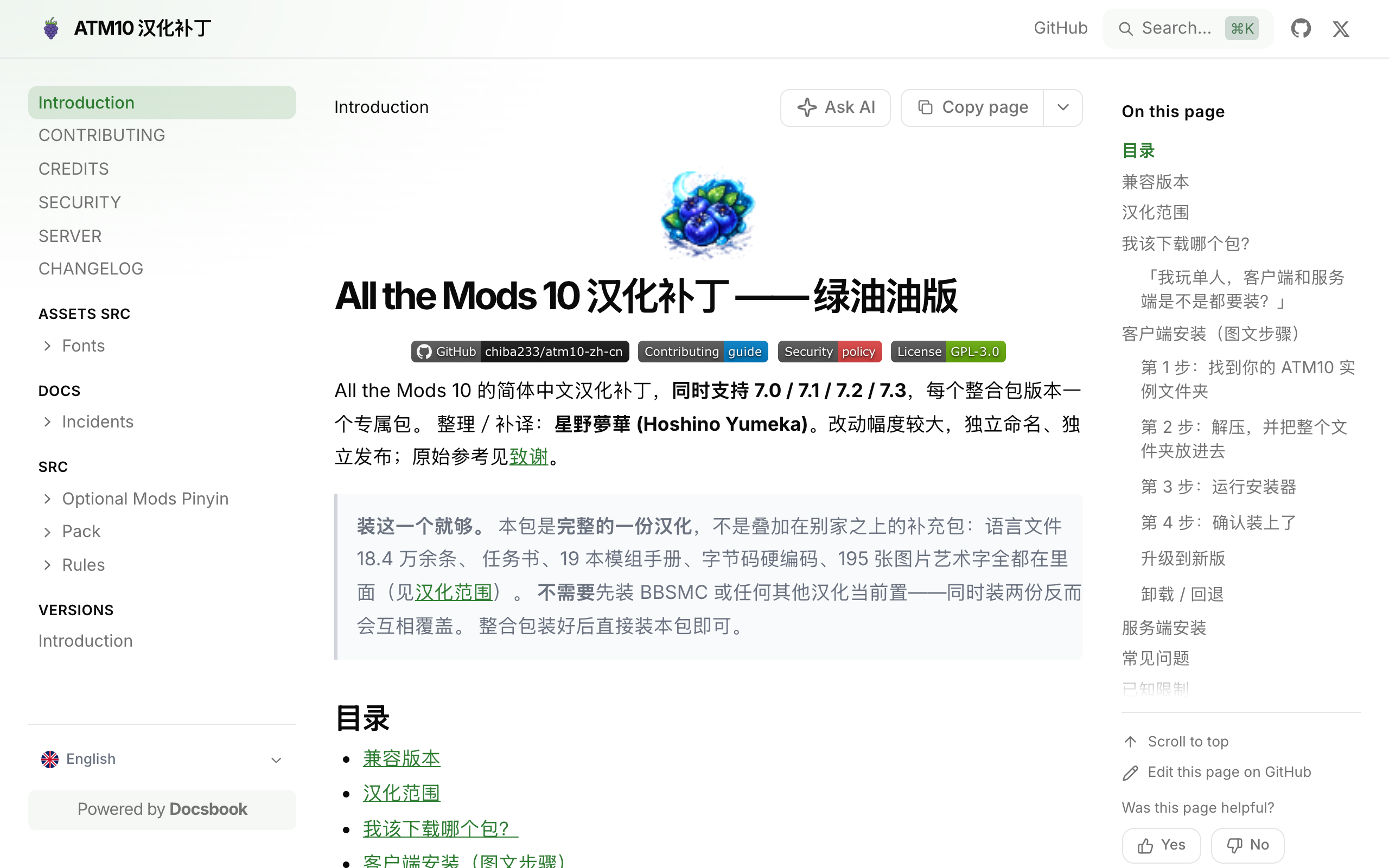This screenshot has width=1389, height=868.
Task: Jump to 第 1 步 outline entry
Action: pyautogui.click(x=1248, y=379)
